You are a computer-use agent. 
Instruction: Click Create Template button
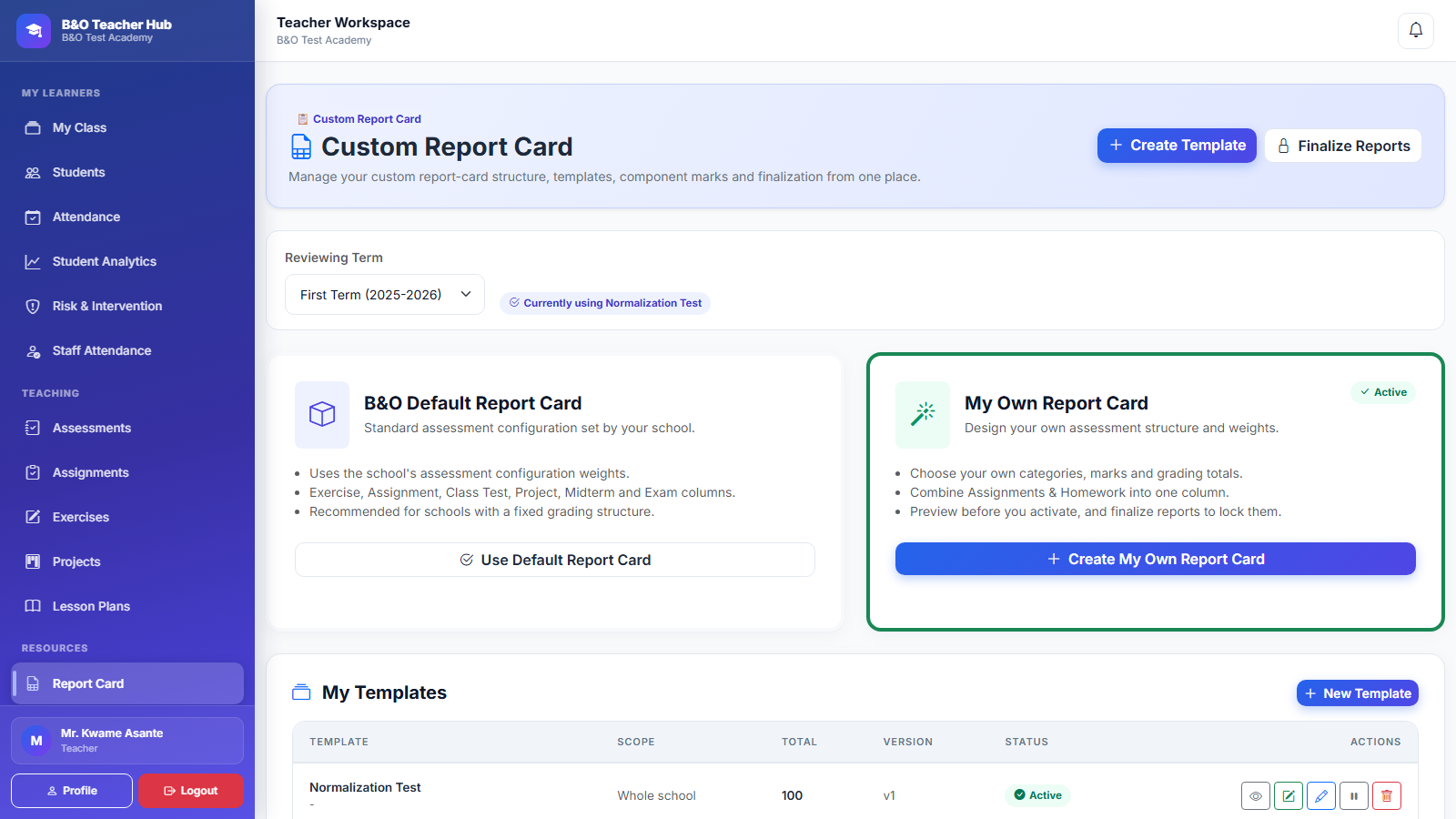point(1177,146)
